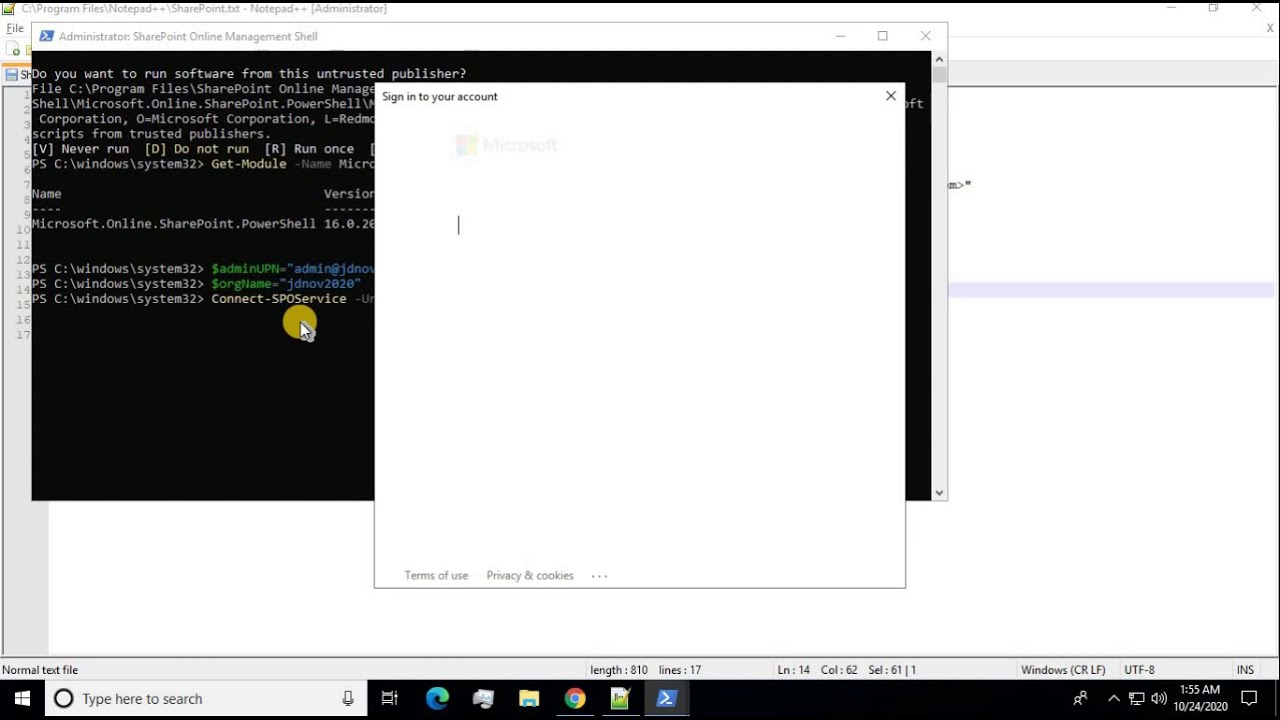Click the Windows Start button
This screenshot has width=1280, height=720.
click(x=22, y=699)
